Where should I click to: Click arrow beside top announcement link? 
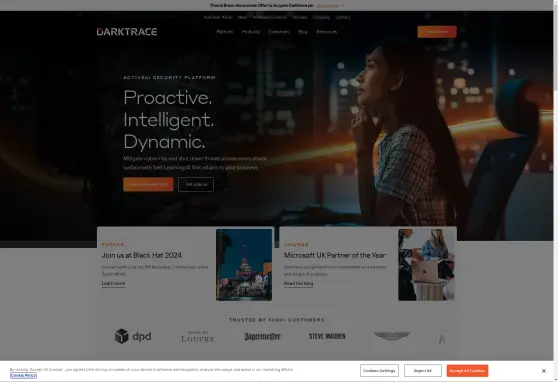click(x=342, y=5)
